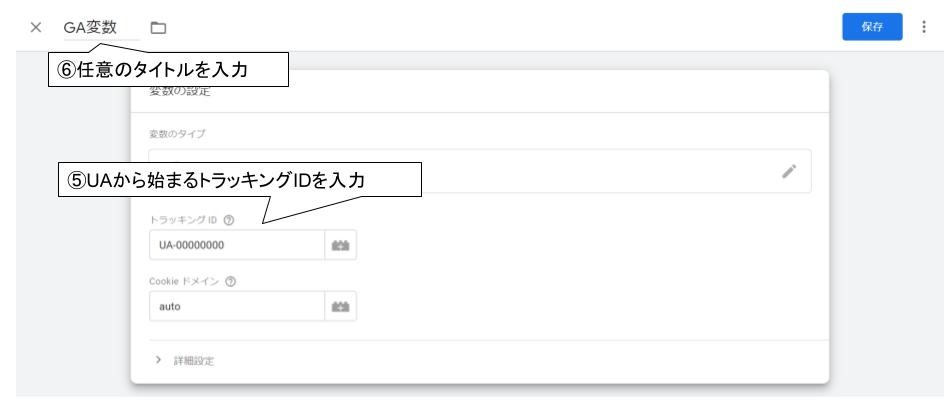The height and width of the screenshot is (413, 952).
Task: Click the folder icon next to GA変数
Action: [x=158, y=27]
